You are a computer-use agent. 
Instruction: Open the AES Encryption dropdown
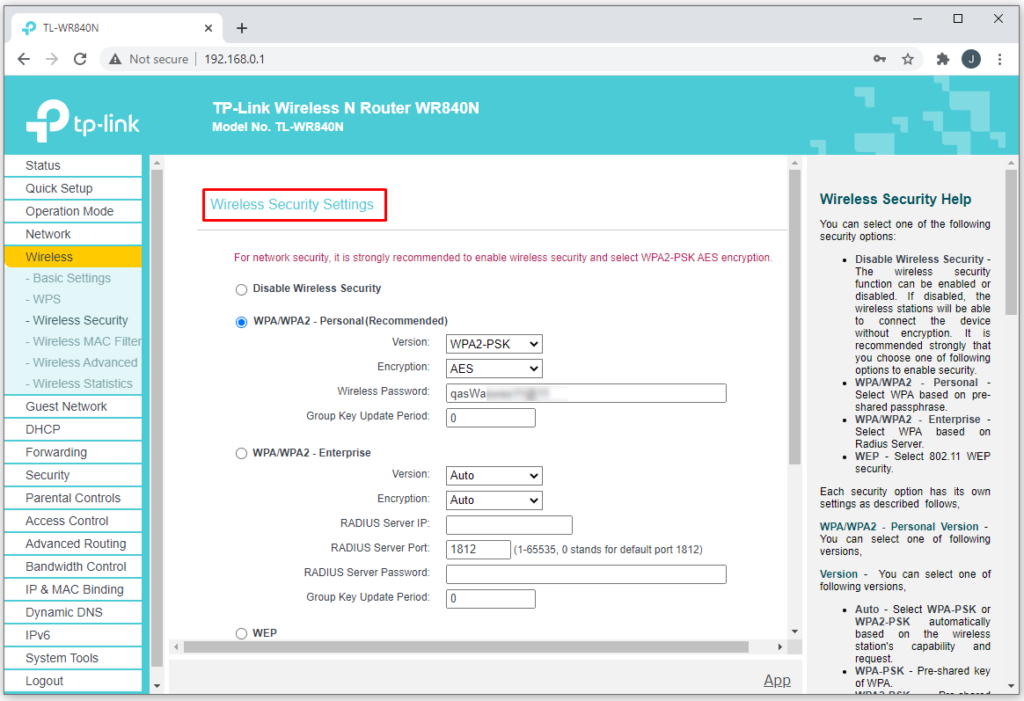point(493,368)
